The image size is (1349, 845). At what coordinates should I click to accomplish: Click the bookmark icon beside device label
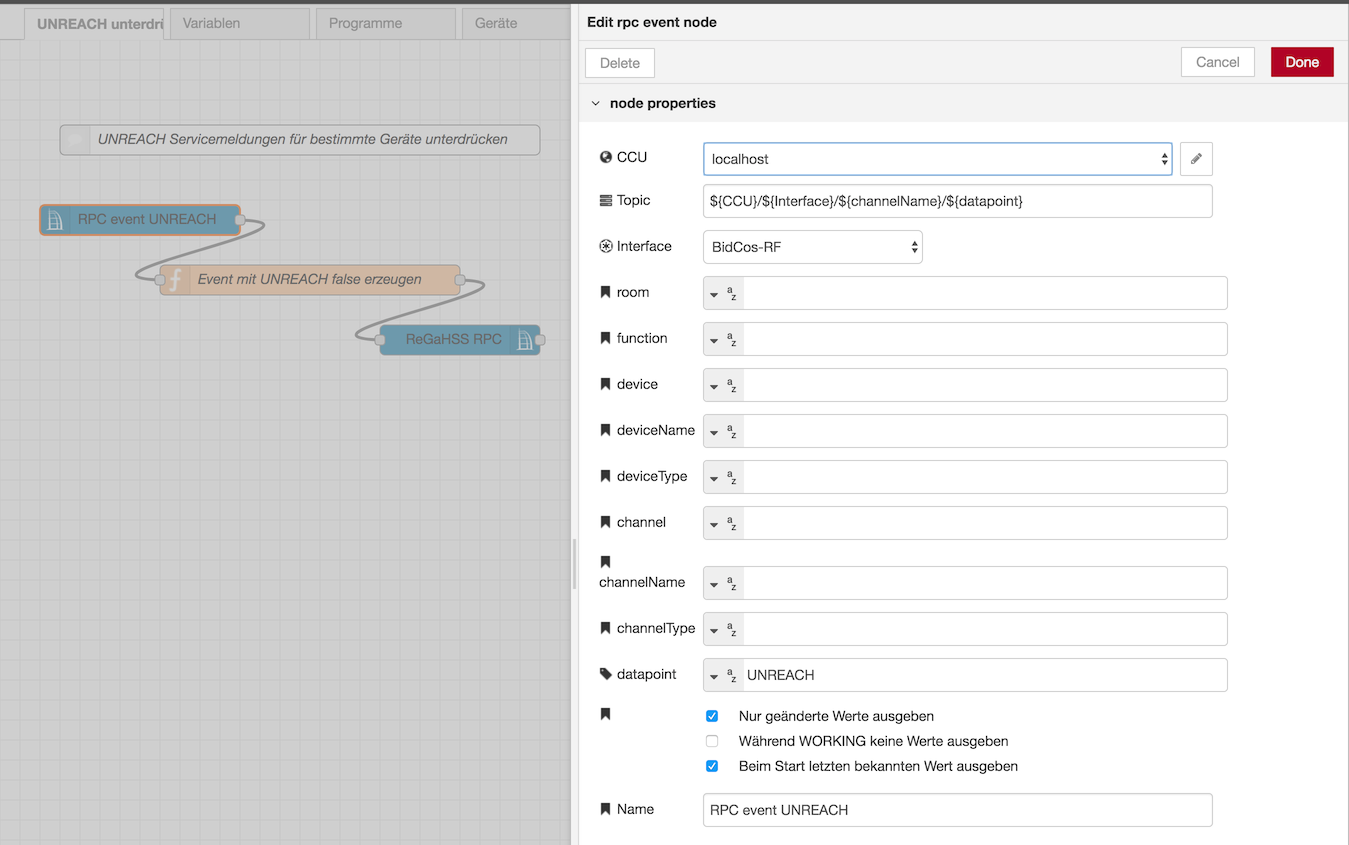(605, 384)
